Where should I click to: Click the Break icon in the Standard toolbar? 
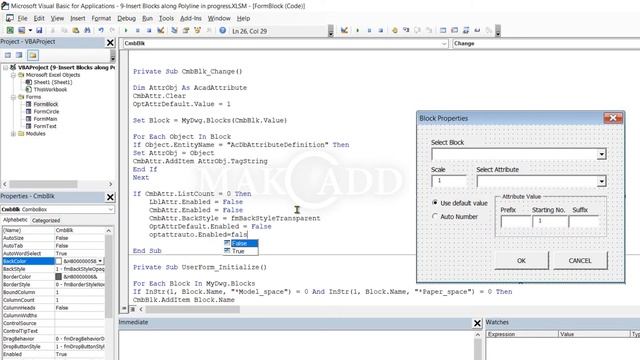138,30
